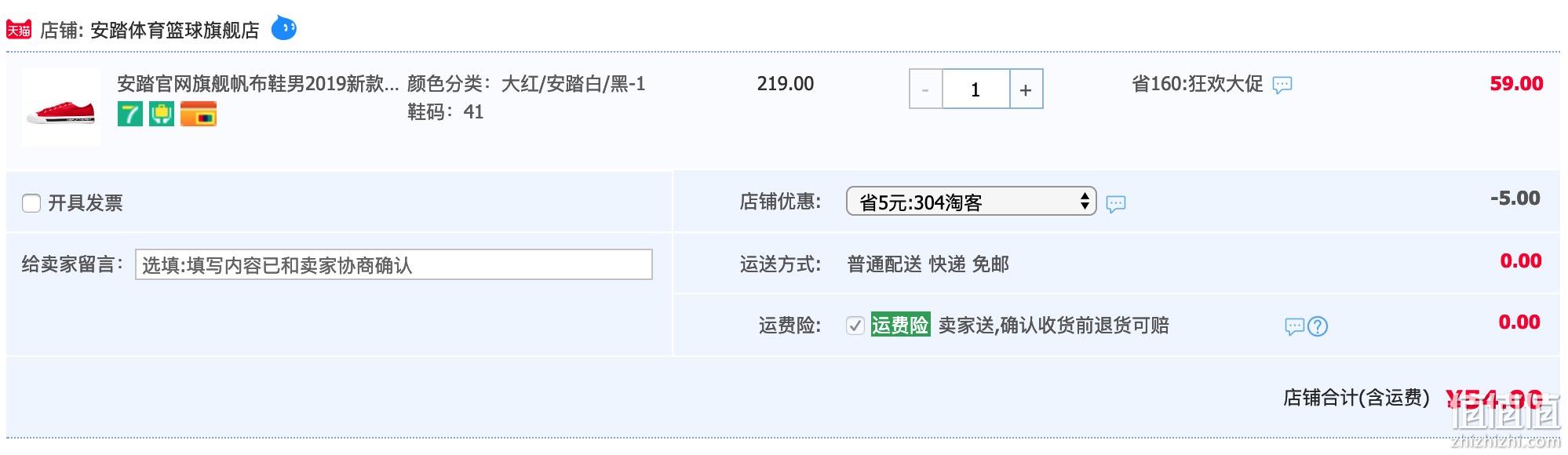Click the green 7-day return icon
1568x455 pixels.
tap(129, 114)
